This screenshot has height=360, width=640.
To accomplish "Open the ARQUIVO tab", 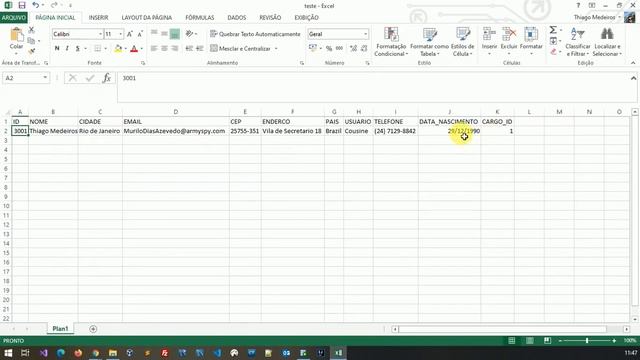I will (14, 18).
